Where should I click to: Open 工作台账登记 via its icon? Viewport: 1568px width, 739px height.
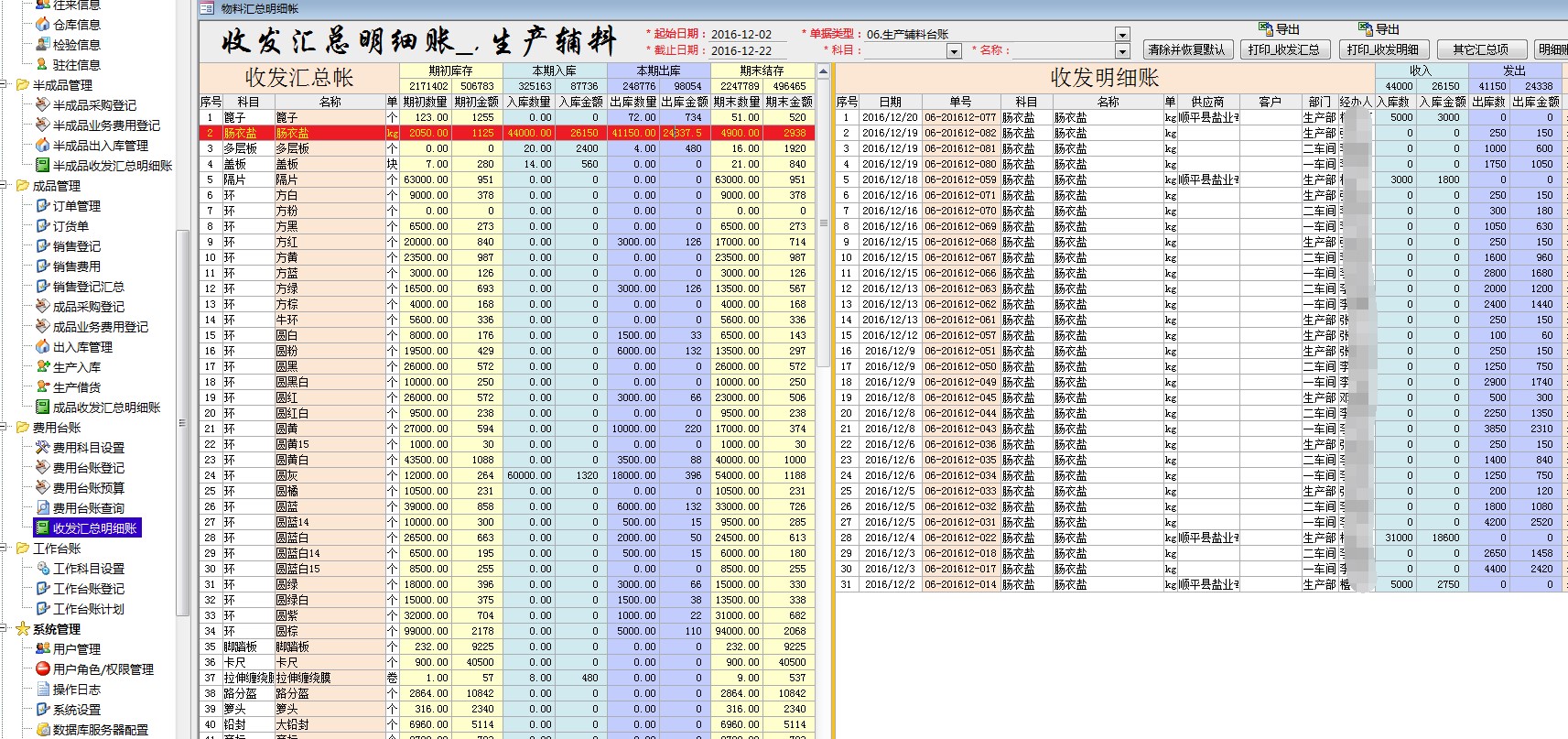tap(42, 589)
